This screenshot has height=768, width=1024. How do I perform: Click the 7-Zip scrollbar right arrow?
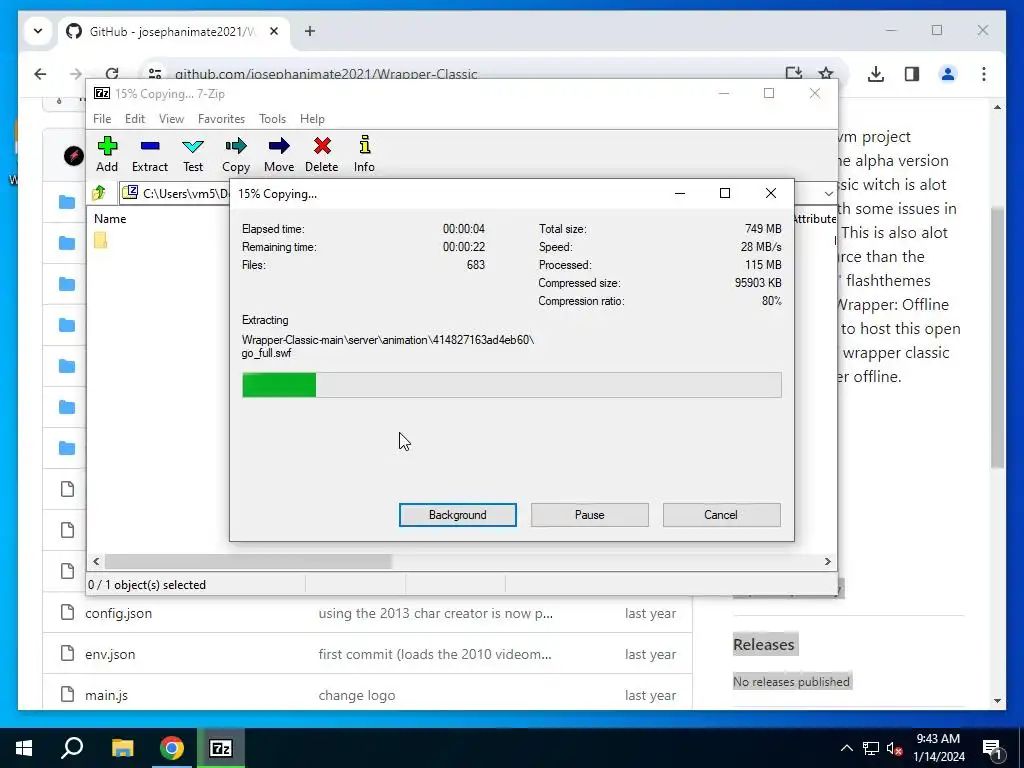click(827, 562)
